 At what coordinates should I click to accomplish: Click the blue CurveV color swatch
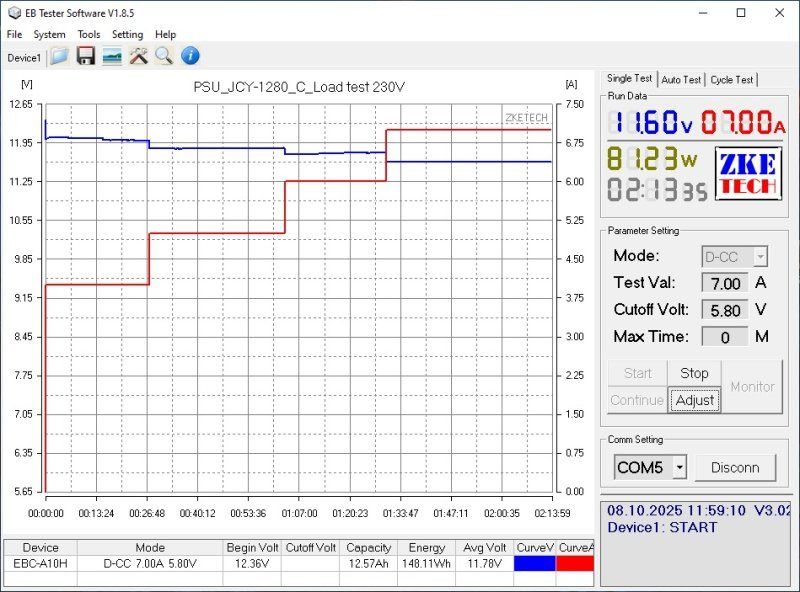[534, 564]
